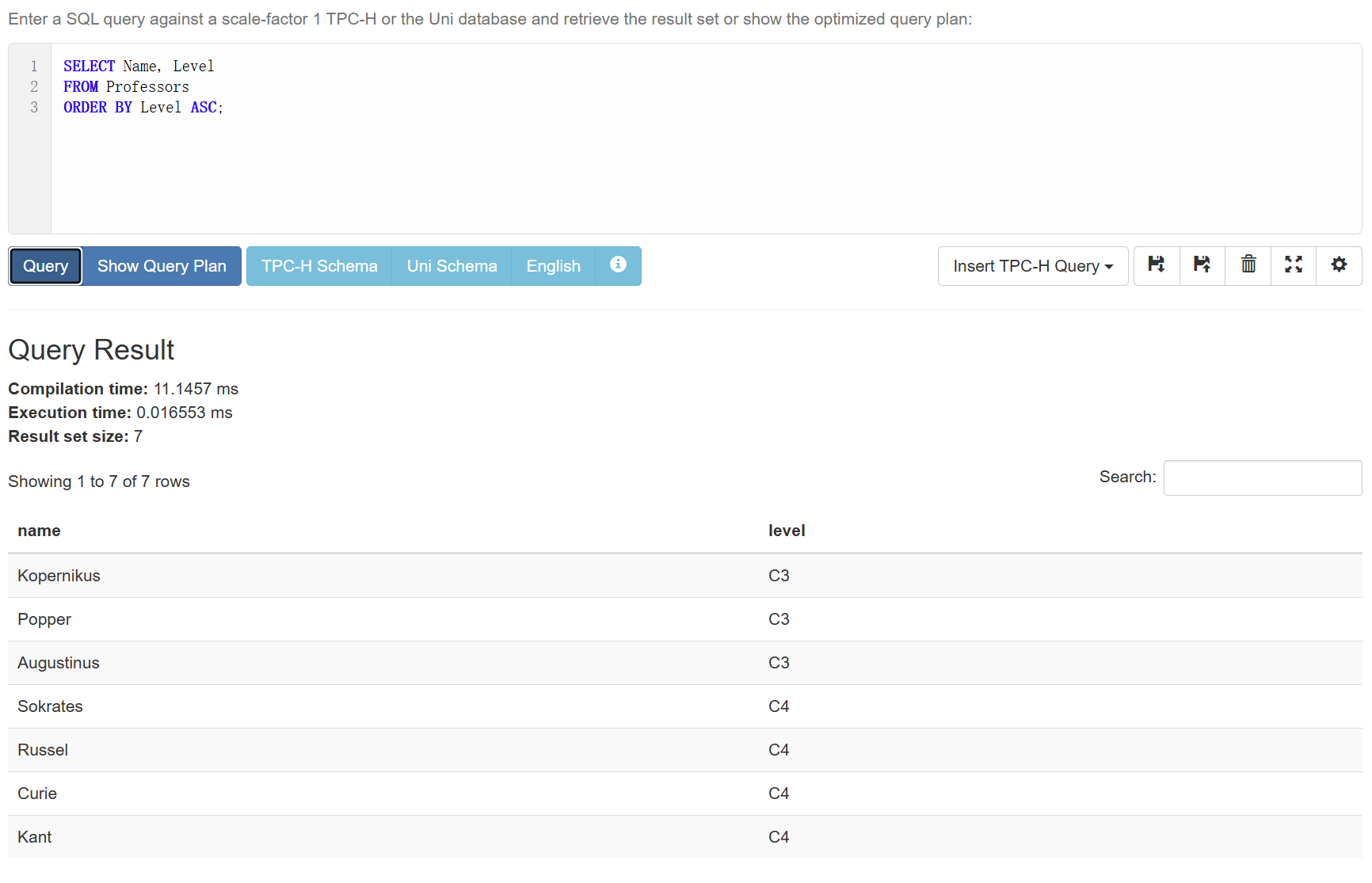Click the trash icon to clear query
Viewport: 1372px width, 883px height.
pos(1248,265)
